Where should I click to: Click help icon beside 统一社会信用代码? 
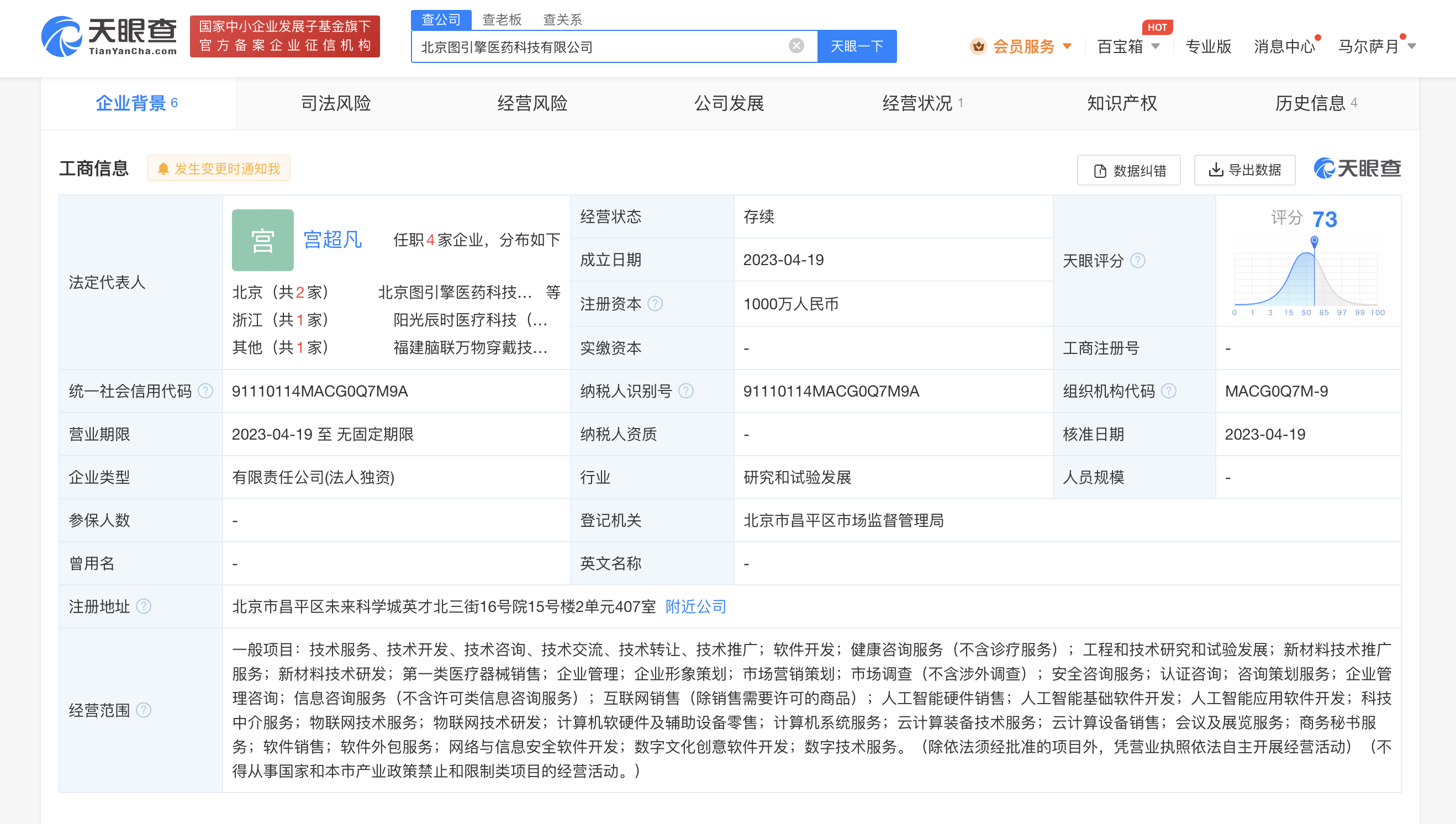click(205, 391)
